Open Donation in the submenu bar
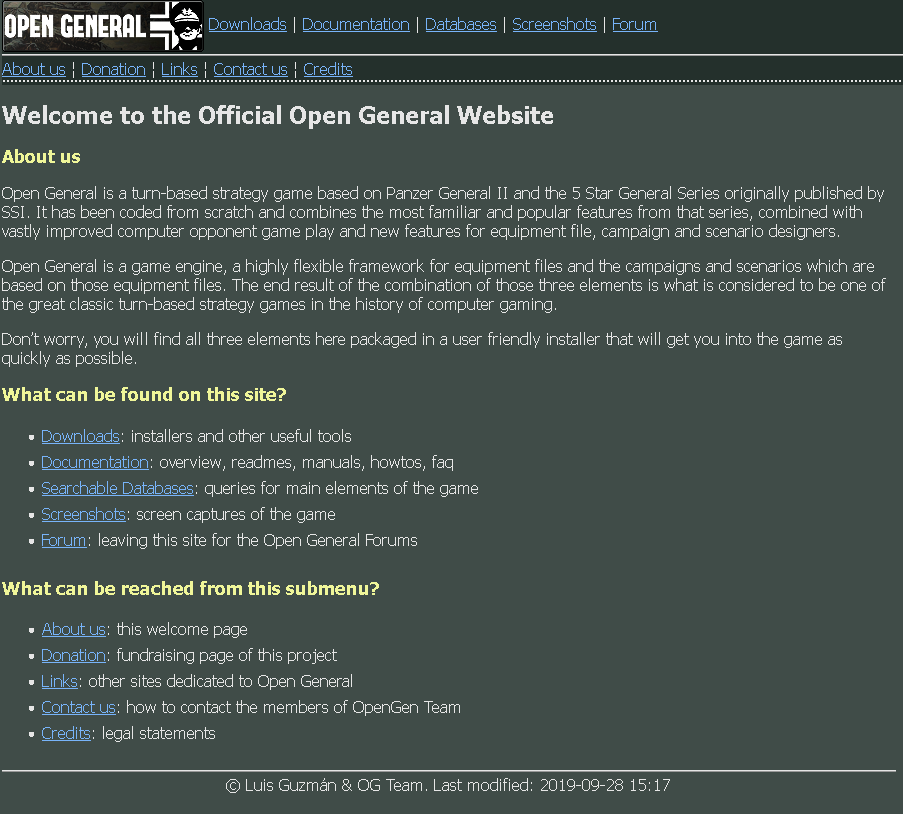The width and height of the screenshot is (903, 814). 113,69
